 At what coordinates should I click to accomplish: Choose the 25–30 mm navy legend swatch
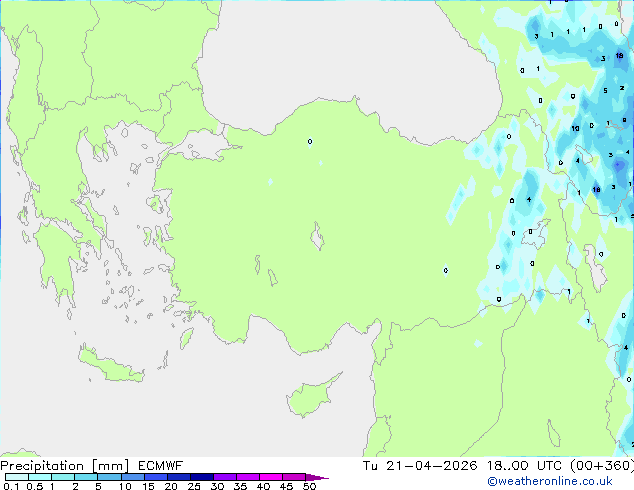point(201,477)
